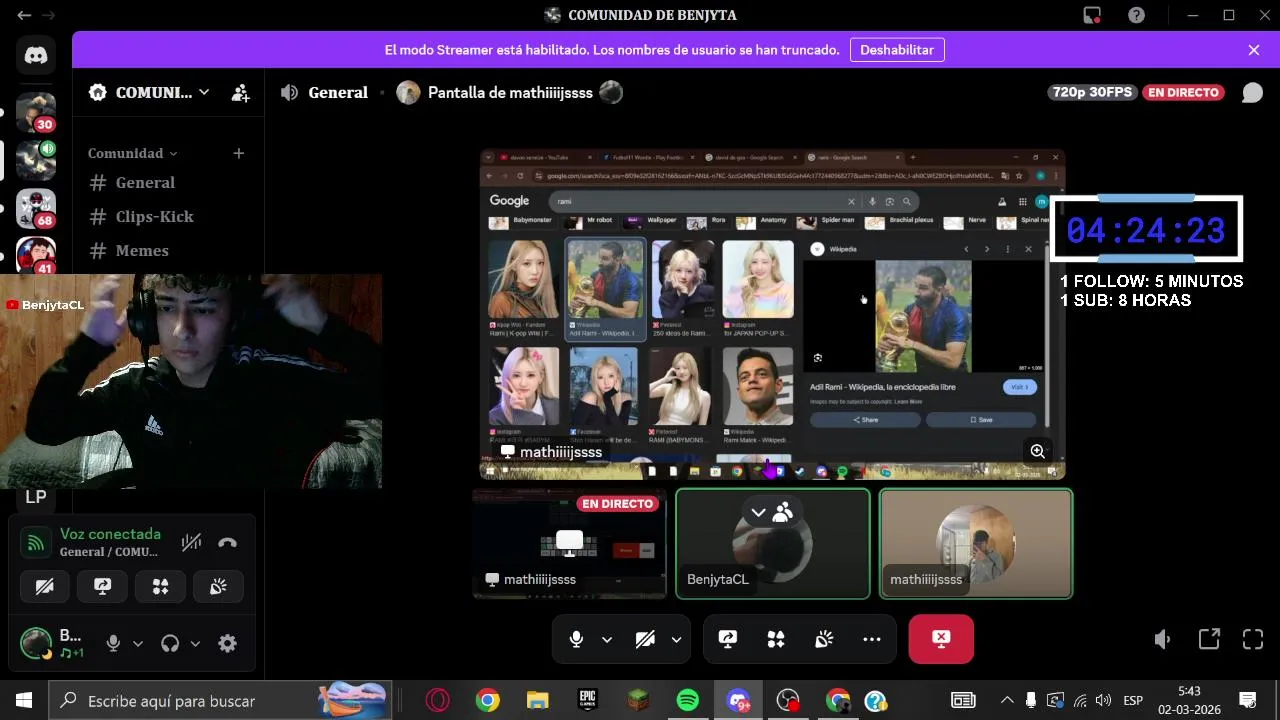
Task: Add a channel to Comunidad category
Action: tap(238, 153)
